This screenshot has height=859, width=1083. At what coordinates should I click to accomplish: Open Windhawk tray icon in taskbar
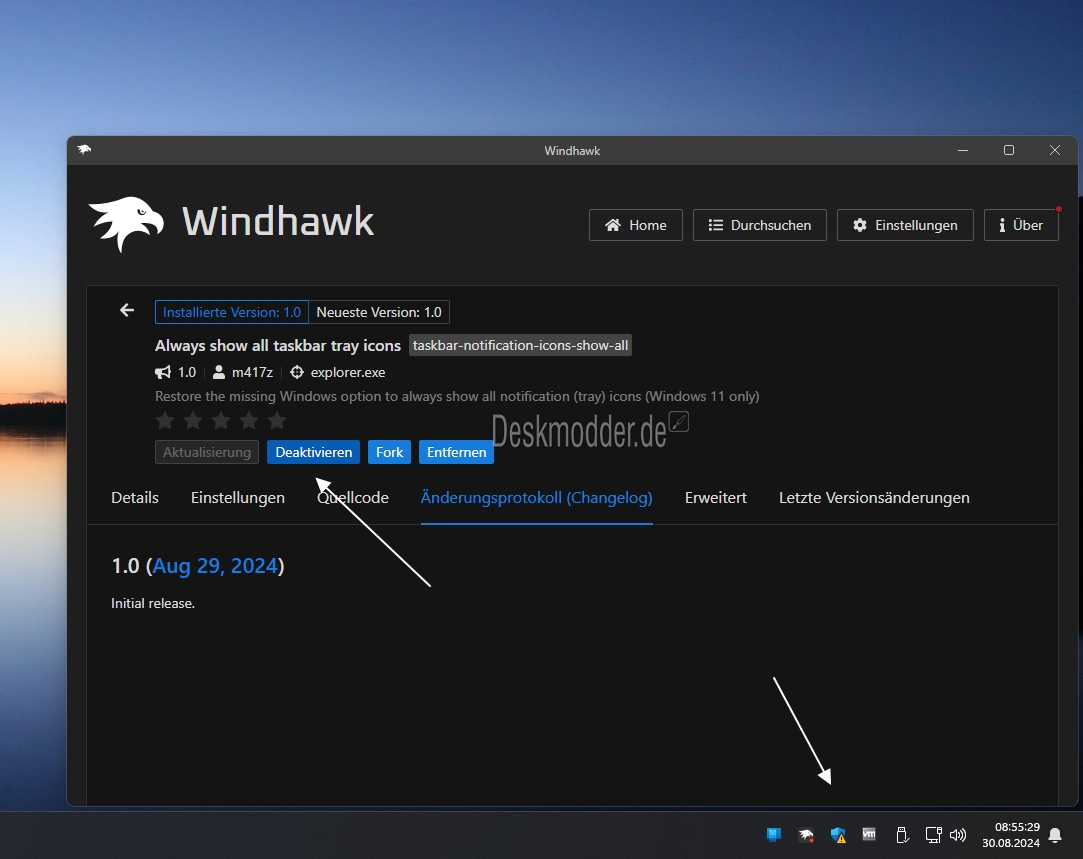pos(806,836)
